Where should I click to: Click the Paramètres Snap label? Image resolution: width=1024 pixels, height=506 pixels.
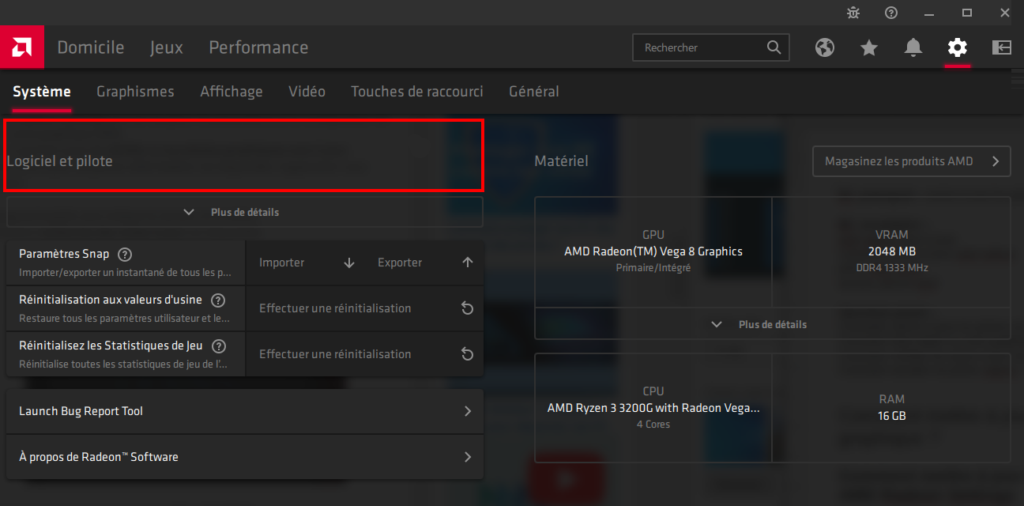point(64,253)
